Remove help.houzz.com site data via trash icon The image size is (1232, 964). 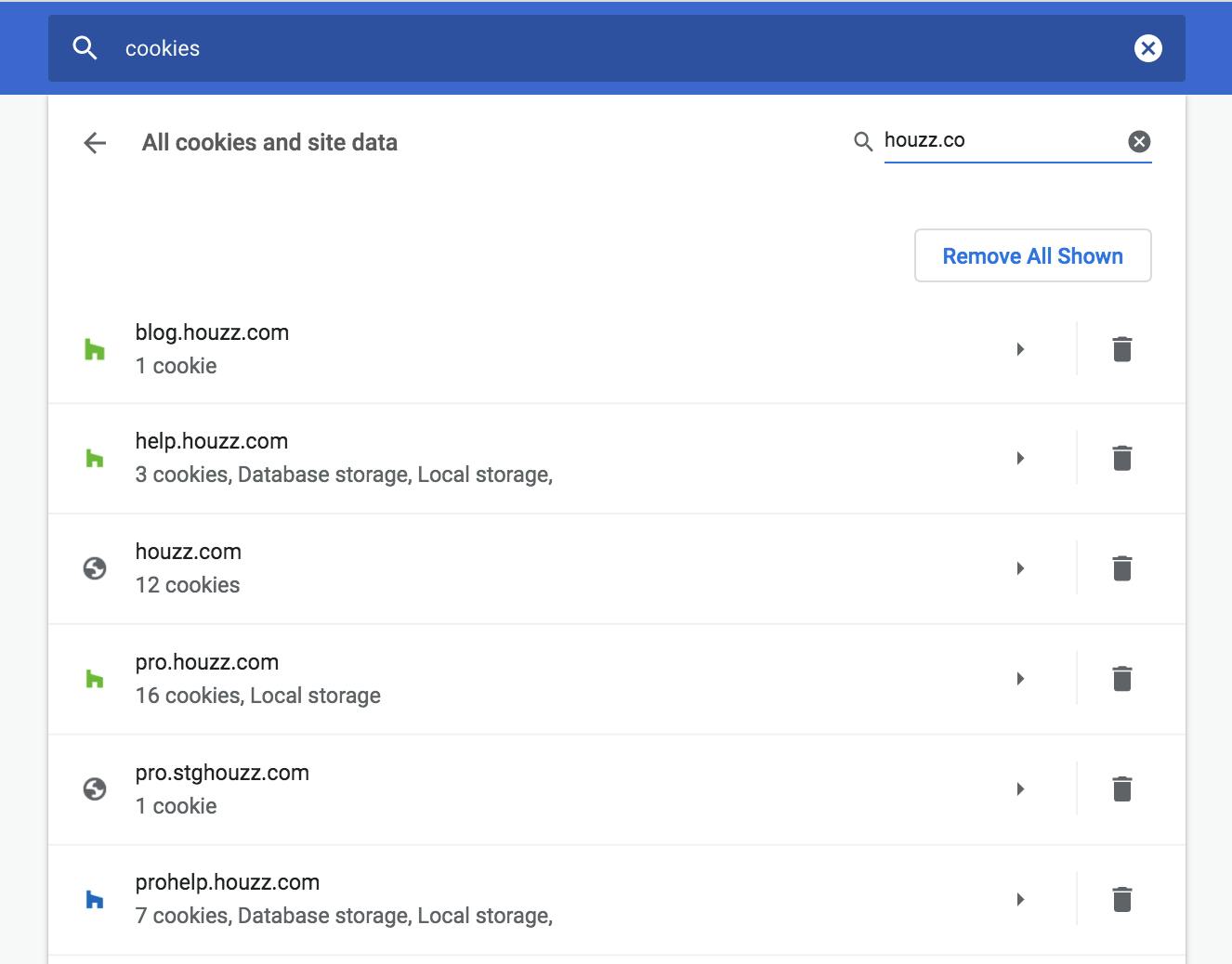coord(1121,458)
